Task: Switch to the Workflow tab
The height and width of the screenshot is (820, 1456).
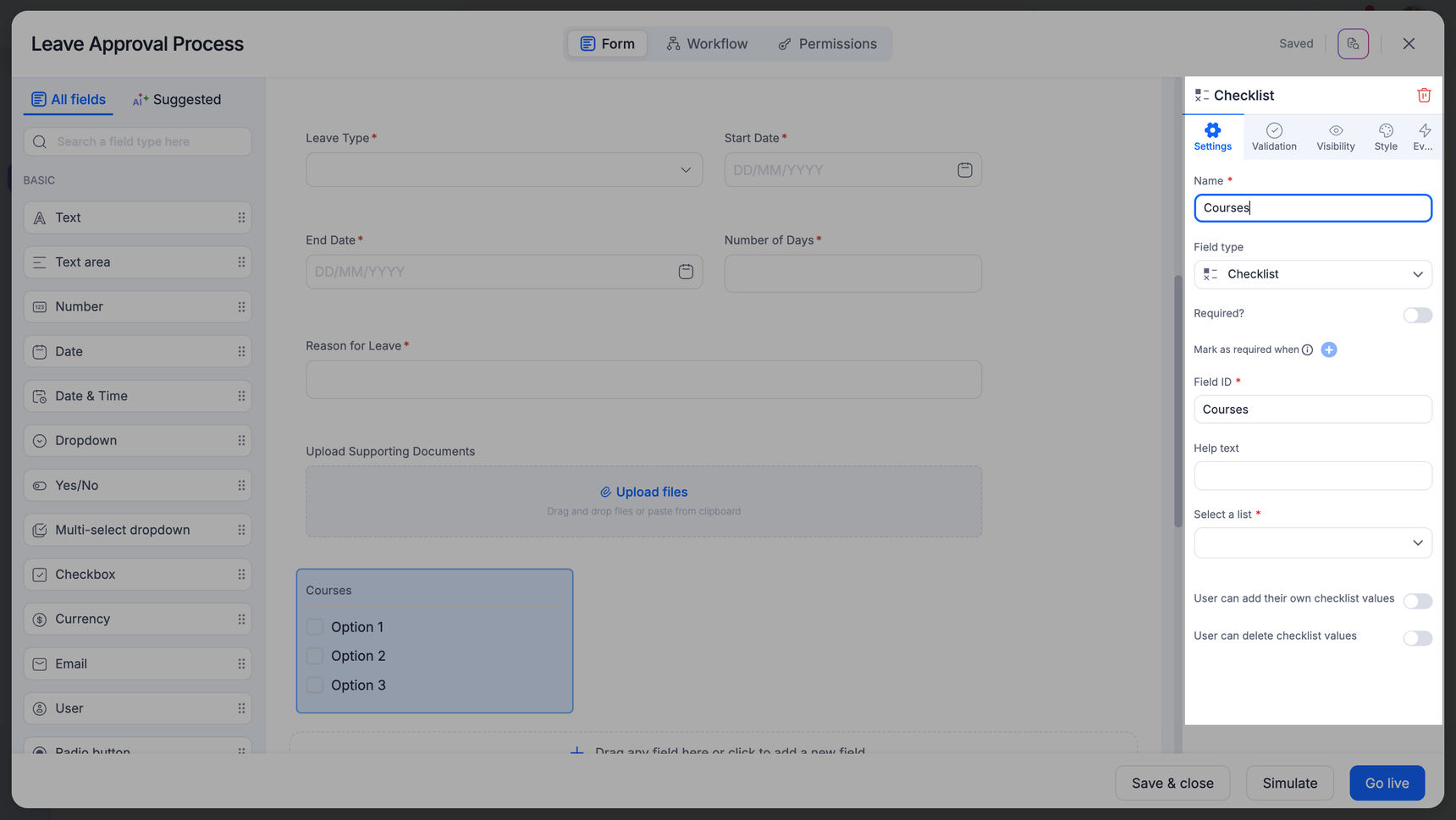Action: [707, 44]
